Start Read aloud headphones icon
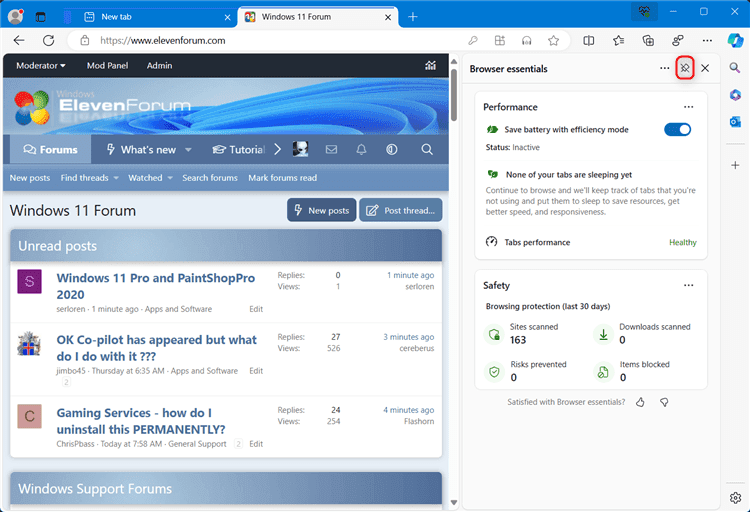 point(527,41)
